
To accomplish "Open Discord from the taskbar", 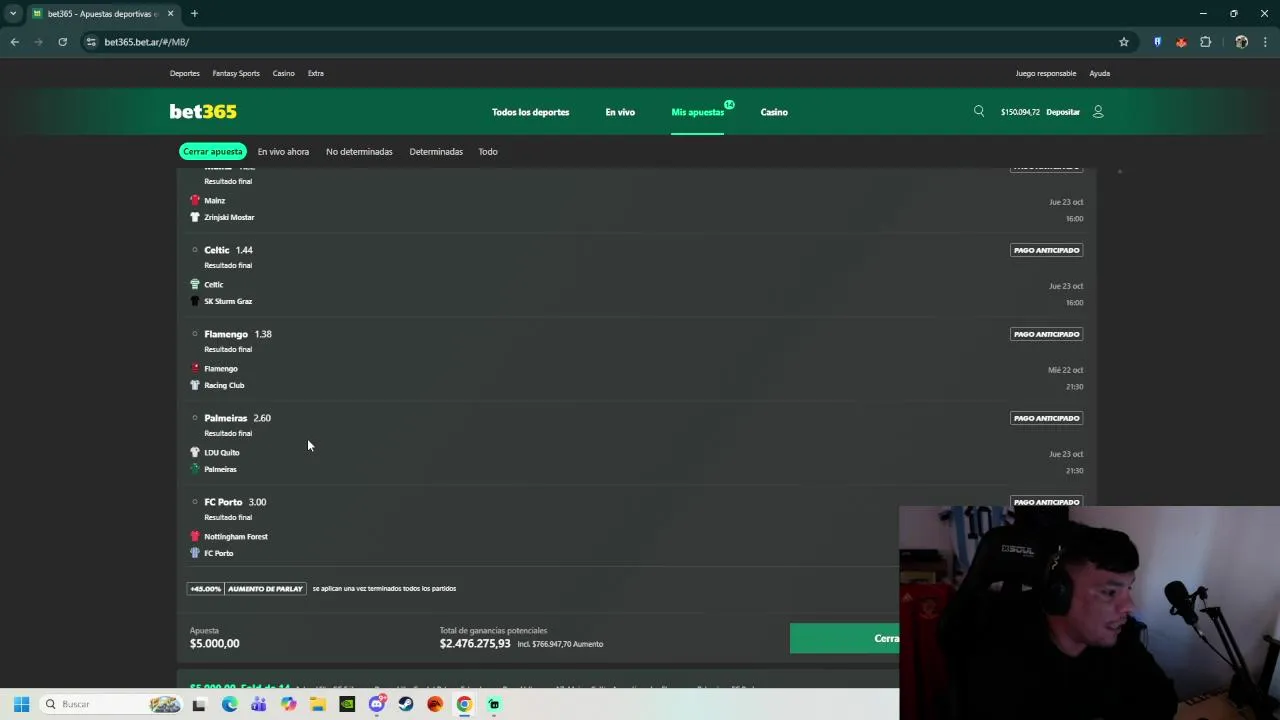I will point(377,704).
